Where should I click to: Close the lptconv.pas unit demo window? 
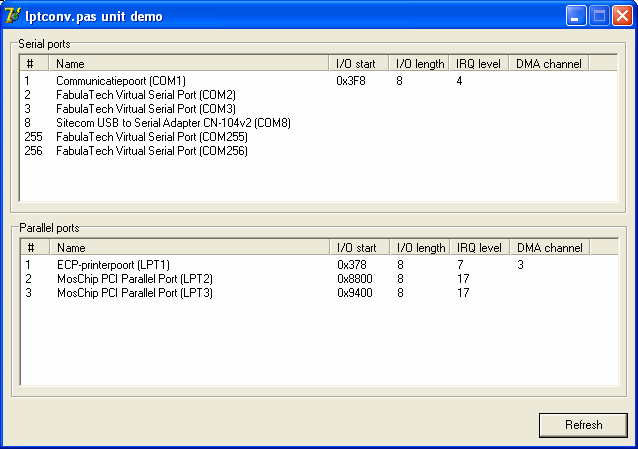623,16
